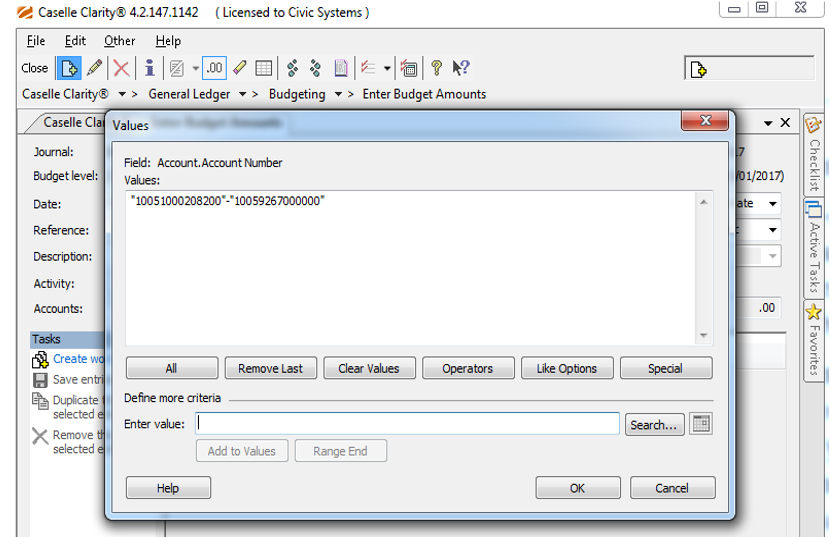Click the Range End button
This screenshot has width=835, height=537.
pos(340,451)
